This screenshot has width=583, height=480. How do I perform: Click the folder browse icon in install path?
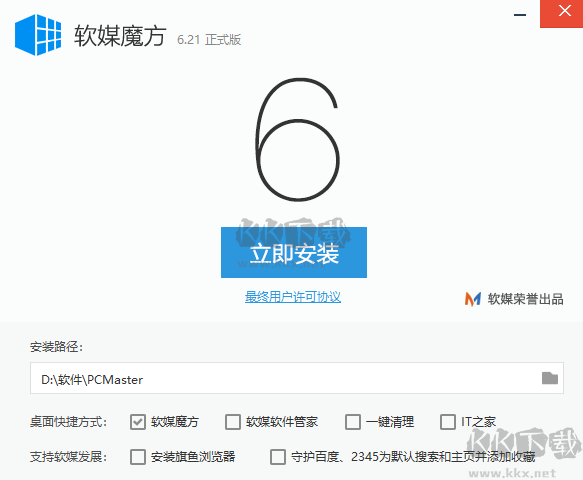(x=550, y=378)
